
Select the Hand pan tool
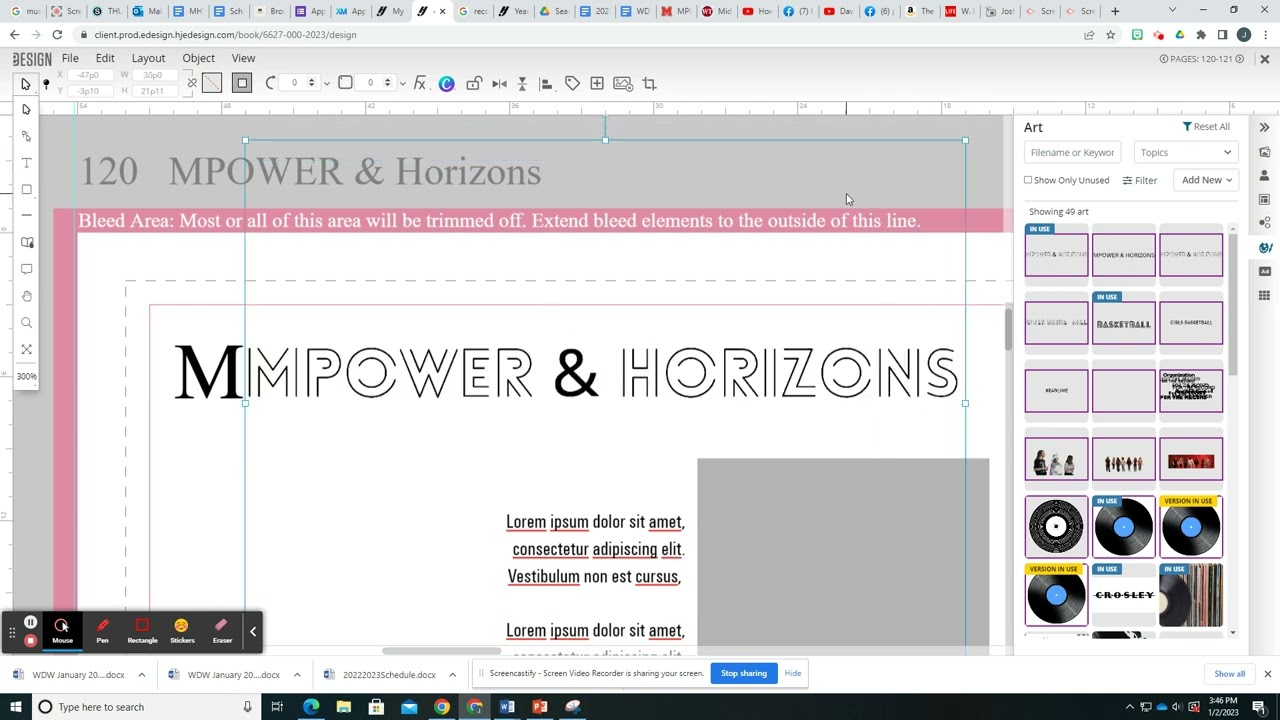click(x=26, y=296)
